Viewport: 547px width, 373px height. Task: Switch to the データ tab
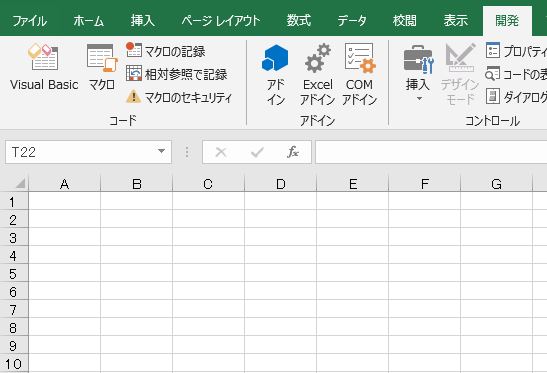[x=352, y=21]
